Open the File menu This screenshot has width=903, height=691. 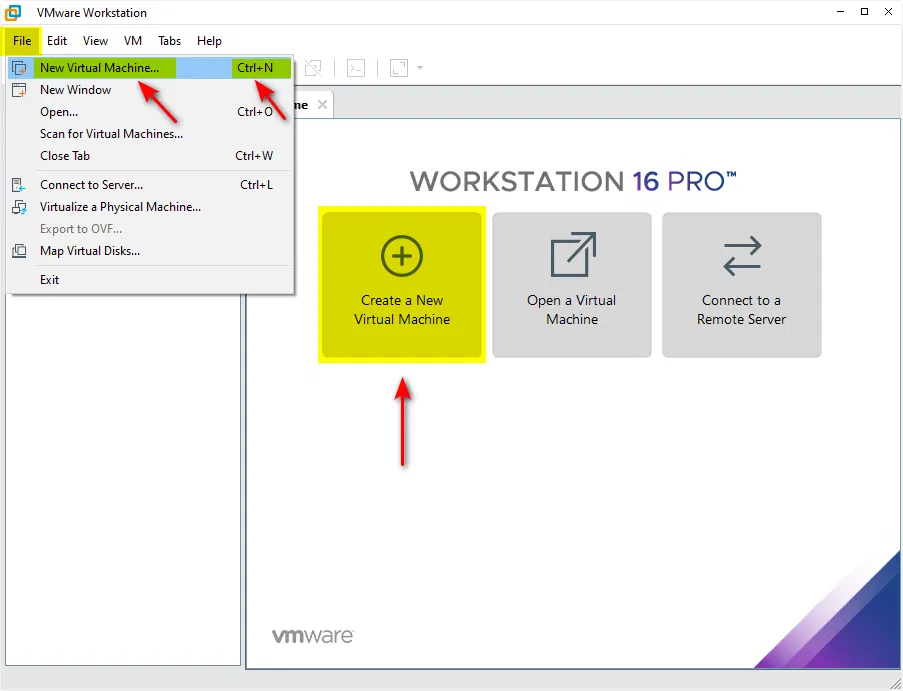click(x=22, y=41)
